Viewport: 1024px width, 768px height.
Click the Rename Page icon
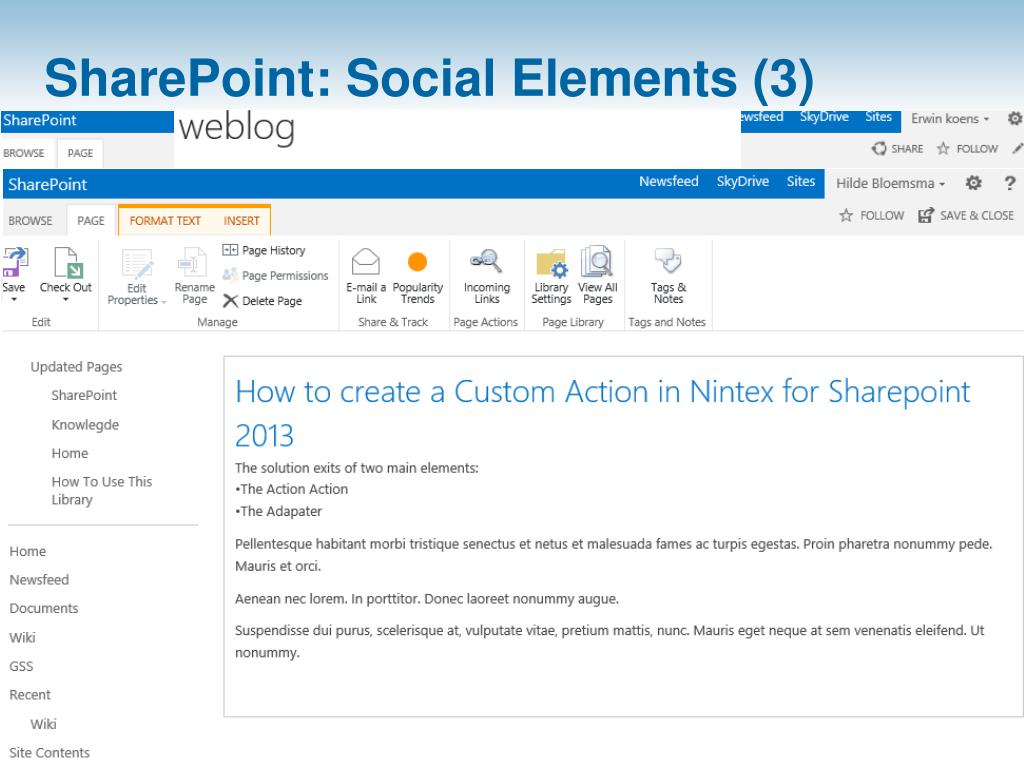click(x=194, y=263)
